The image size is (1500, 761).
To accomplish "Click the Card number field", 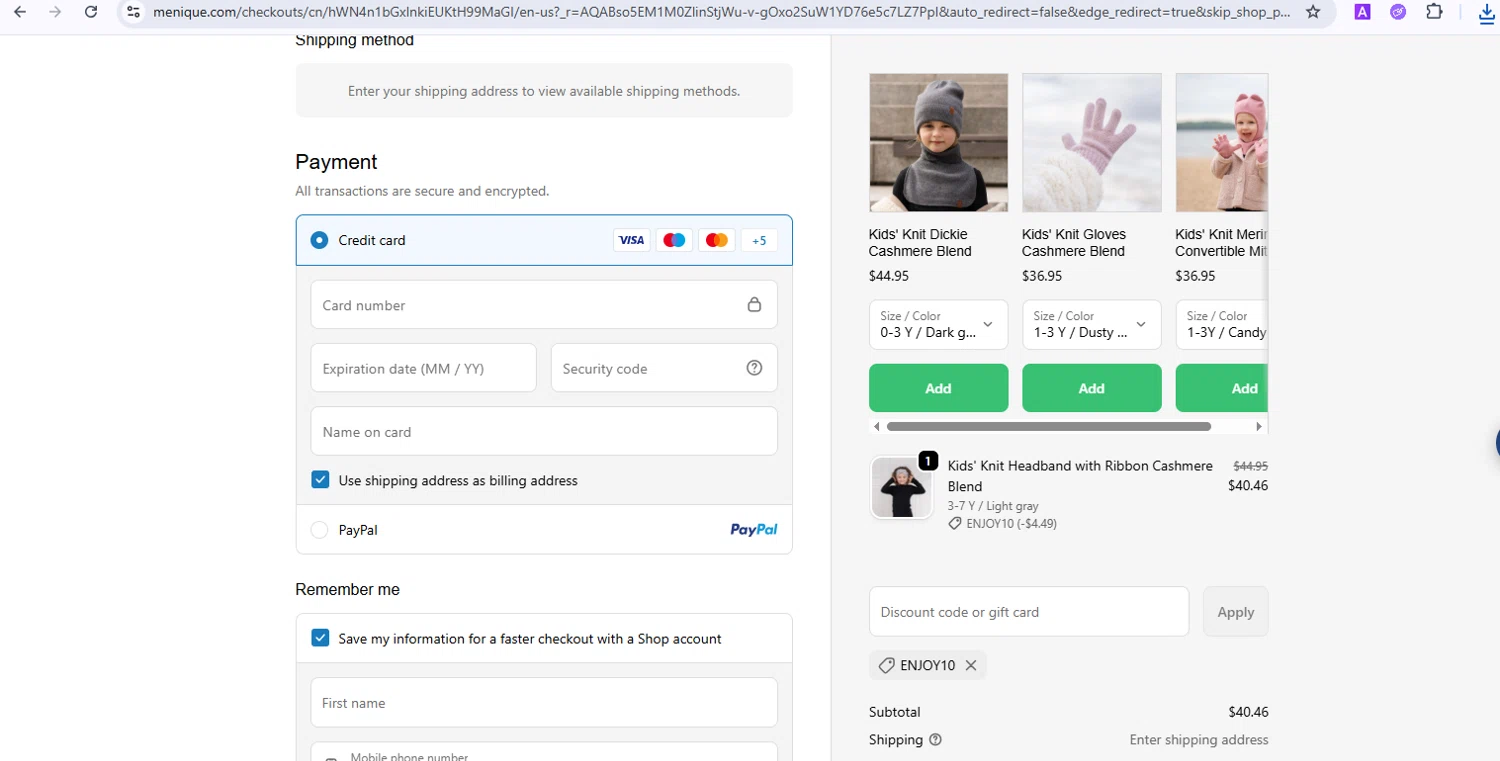I will tap(544, 304).
